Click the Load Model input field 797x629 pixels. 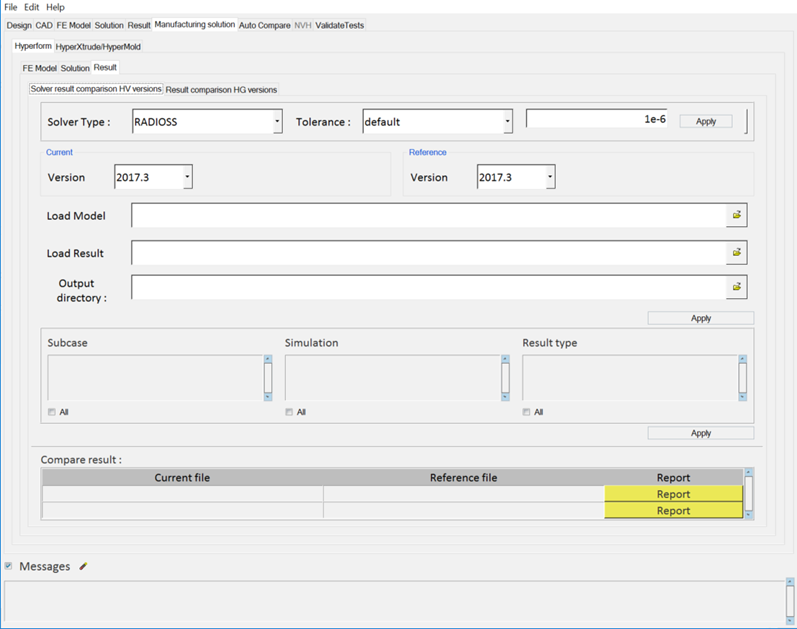click(428, 215)
